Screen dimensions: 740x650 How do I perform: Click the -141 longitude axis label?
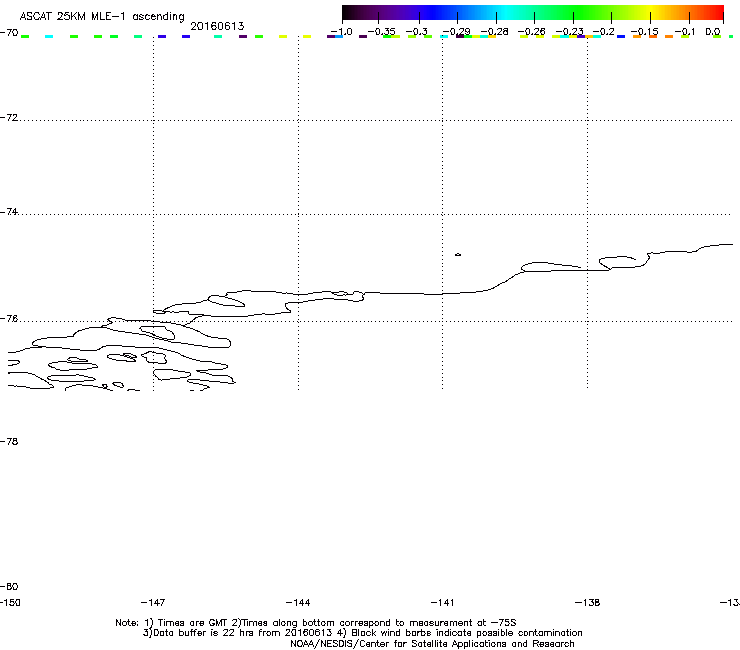(443, 602)
